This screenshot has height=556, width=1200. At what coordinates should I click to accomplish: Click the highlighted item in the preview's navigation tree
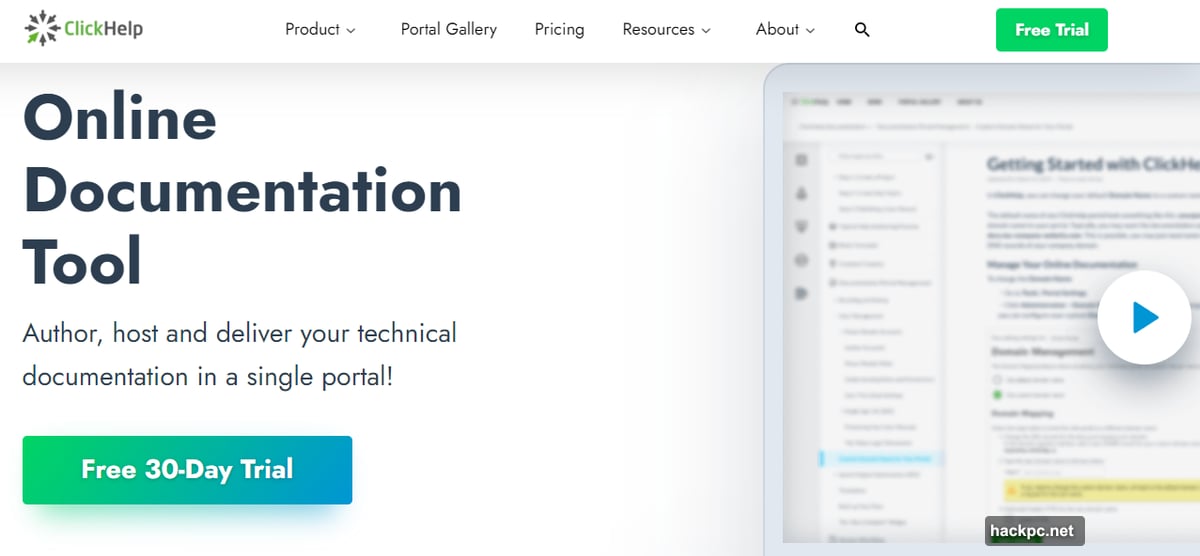click(880, 458)
